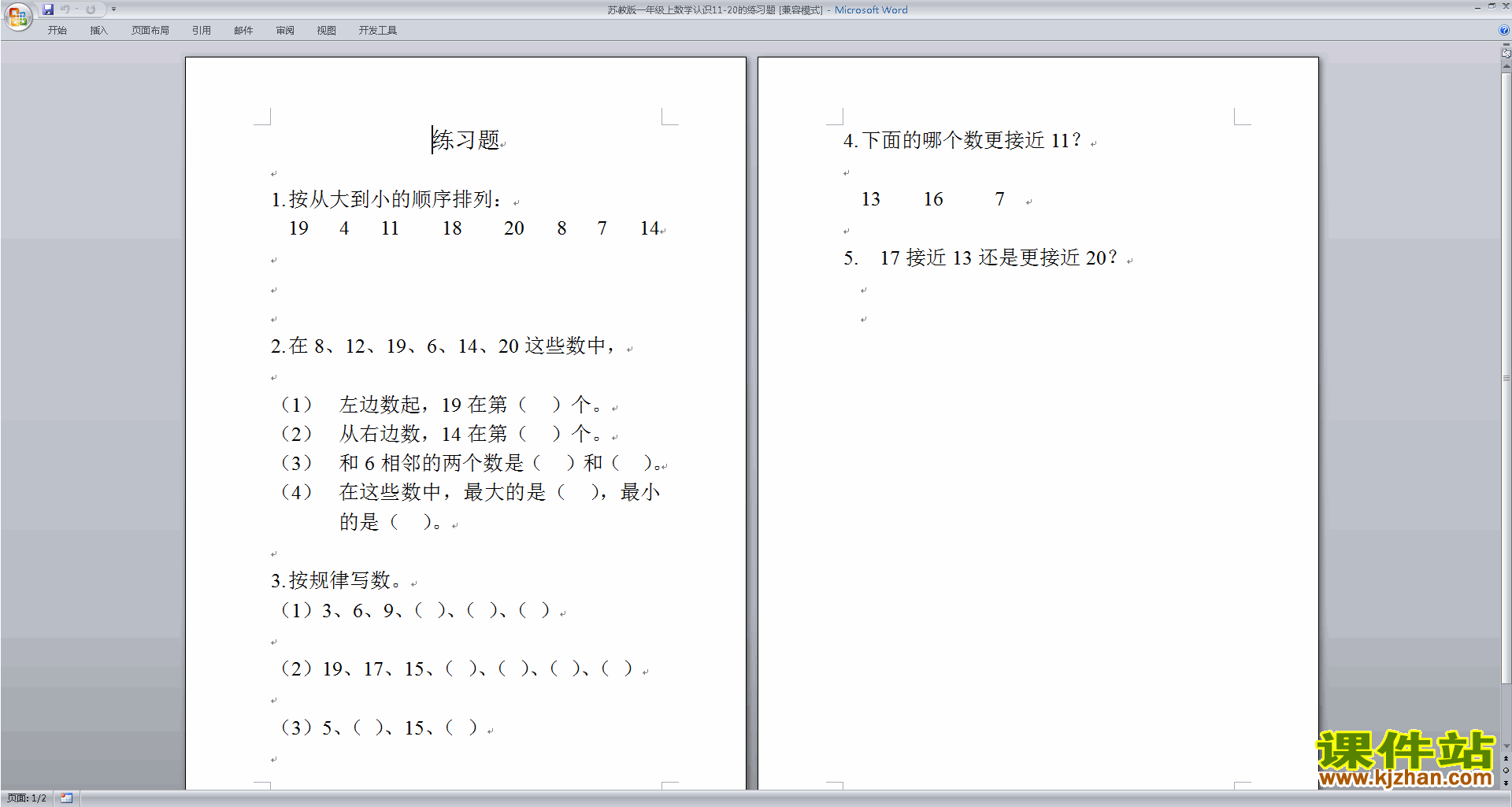Image resolution: width=1512 pixels, height=807 pixels.
Task: Click the Select Browse Object circle button
Action: tap(1506, 771)
